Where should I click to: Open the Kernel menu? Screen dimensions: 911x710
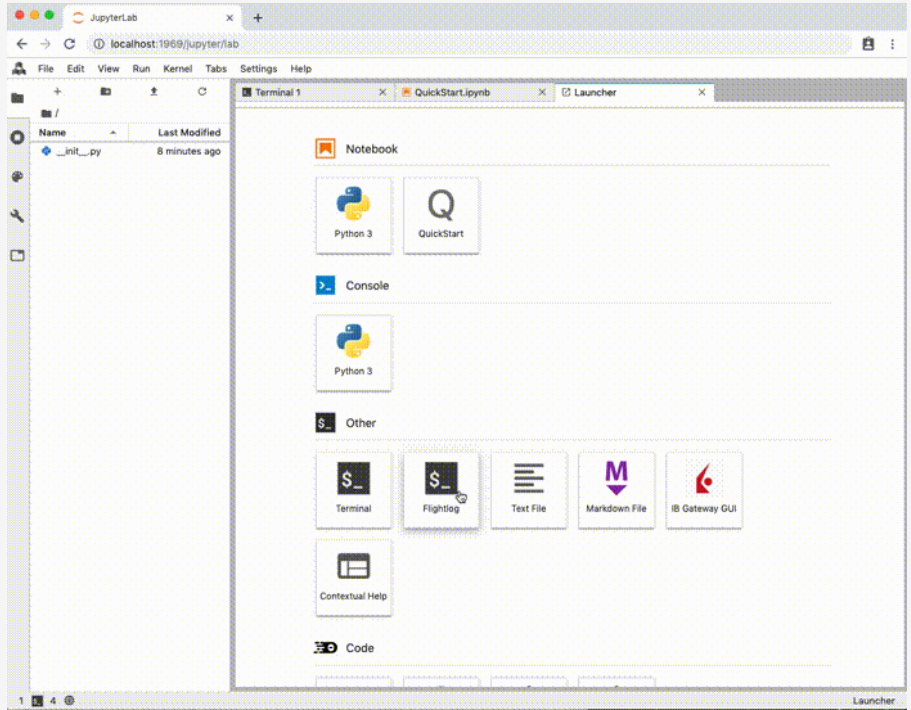pyautogui.click(x=177, y=68)
